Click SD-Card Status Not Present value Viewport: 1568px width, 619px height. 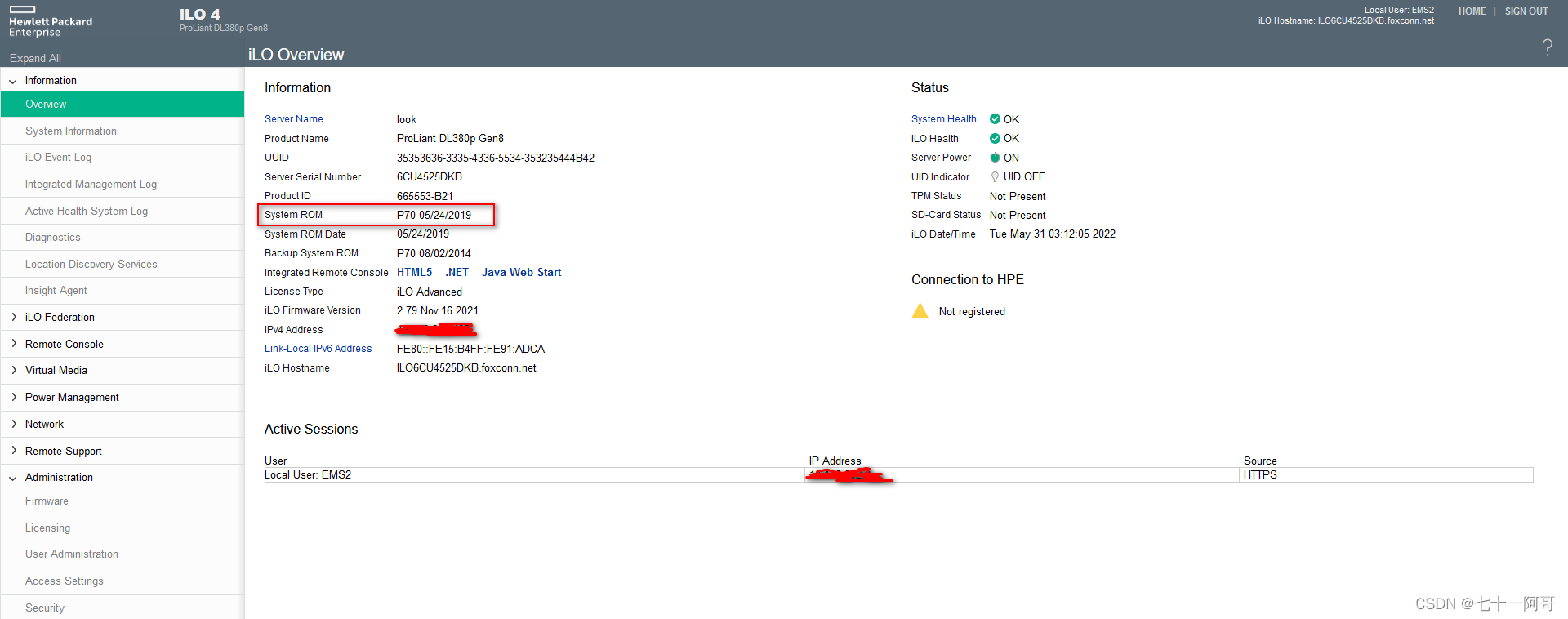pyautogui.click(x=1018, y=215)
